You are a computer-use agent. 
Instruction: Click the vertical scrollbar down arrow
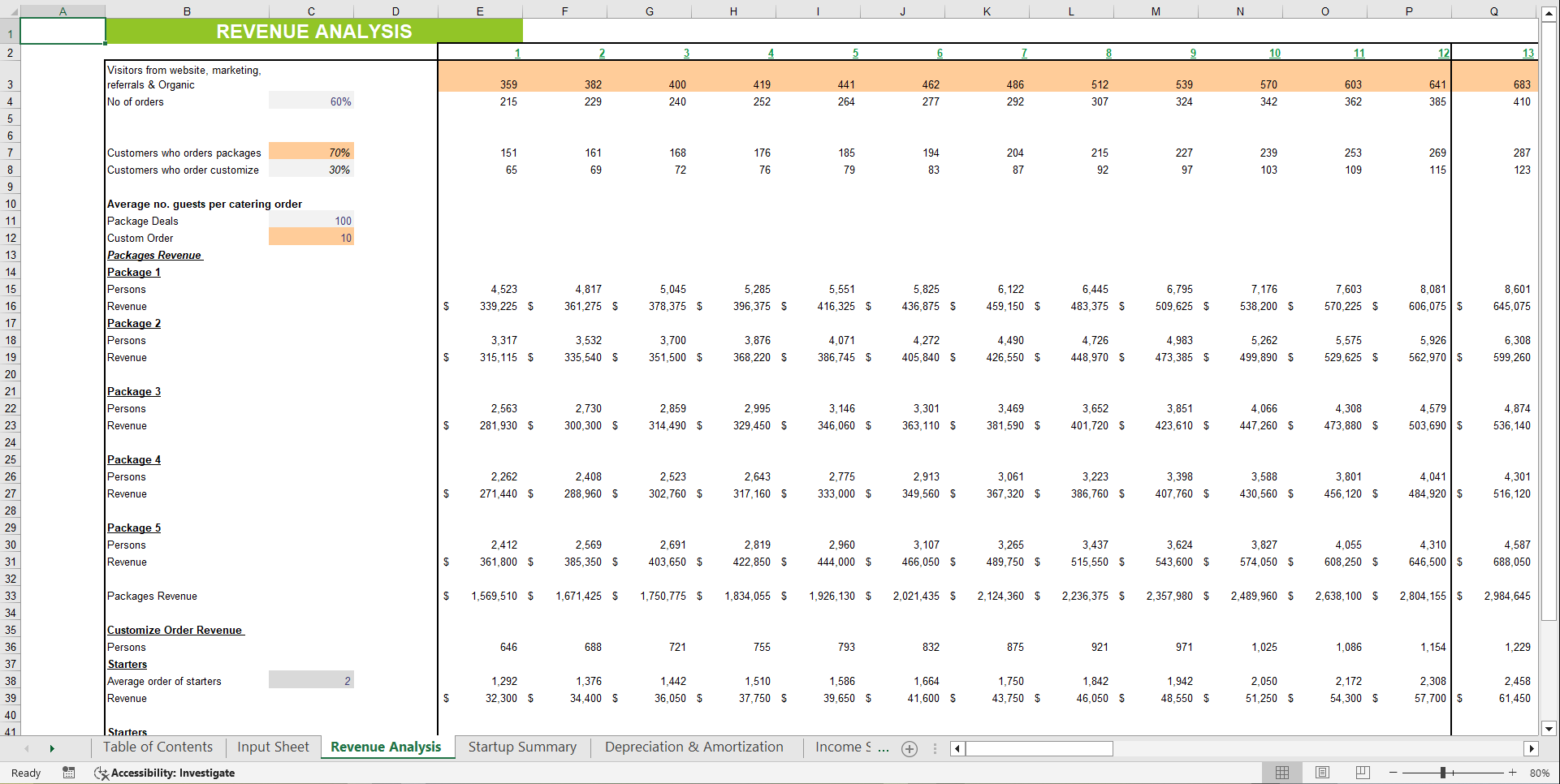pos(1549,729)
